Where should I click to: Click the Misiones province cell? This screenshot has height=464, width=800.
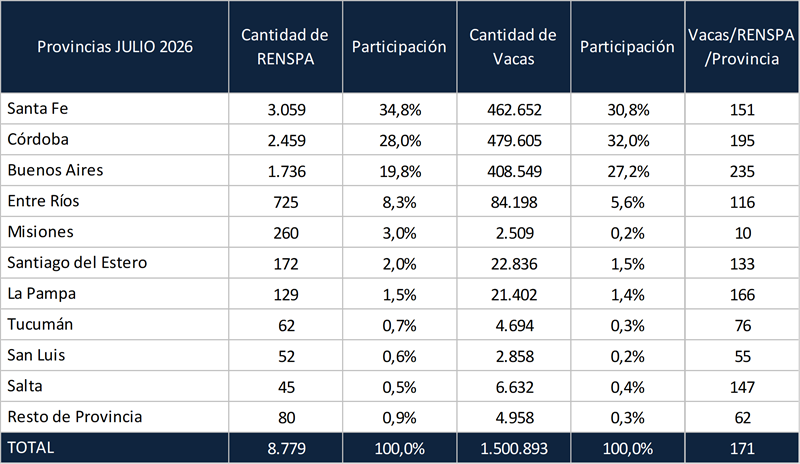coord(115,232)
